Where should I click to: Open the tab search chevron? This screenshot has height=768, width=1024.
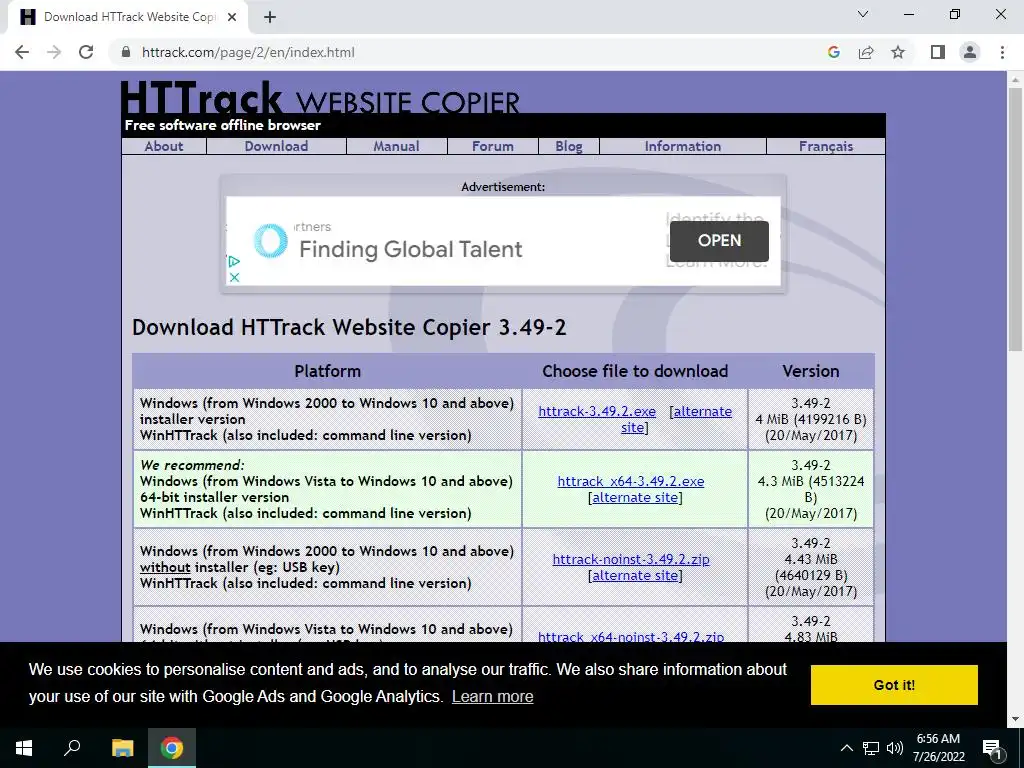863,14
